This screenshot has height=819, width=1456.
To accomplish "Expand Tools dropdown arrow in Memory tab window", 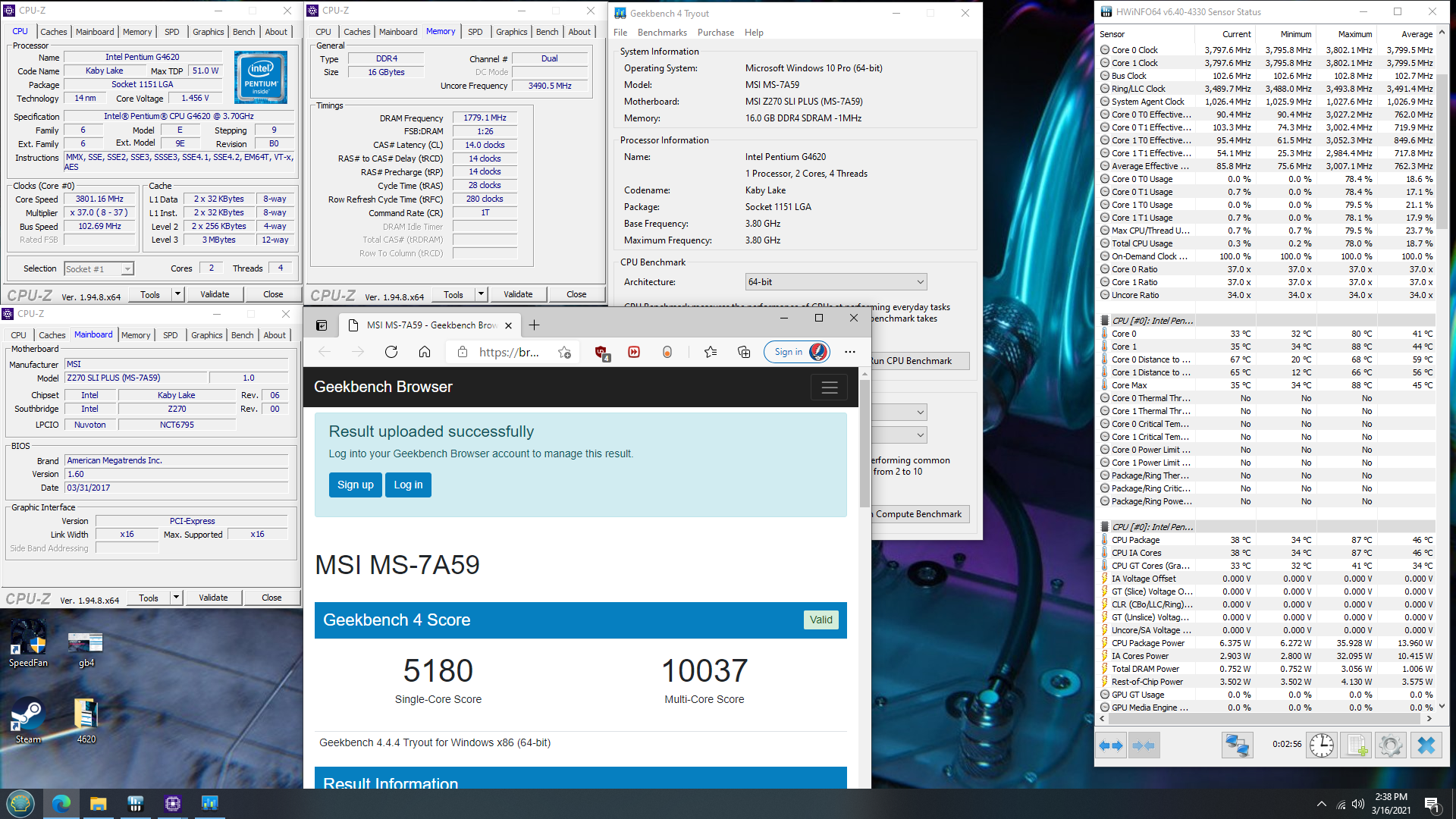I will (481, 294).
